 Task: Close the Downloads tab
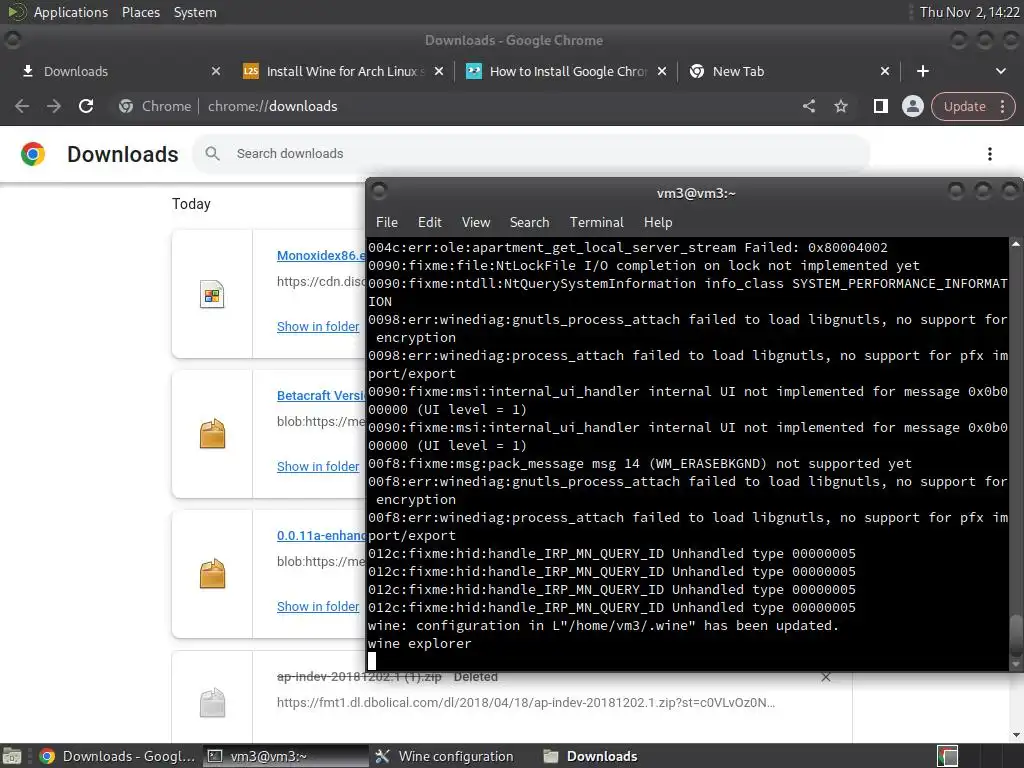click(x=216, y=71)
